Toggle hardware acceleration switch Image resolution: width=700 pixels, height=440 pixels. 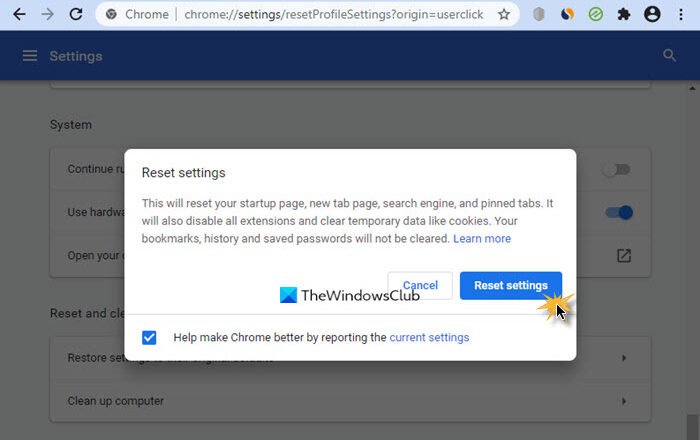click(x=619, y=212)
